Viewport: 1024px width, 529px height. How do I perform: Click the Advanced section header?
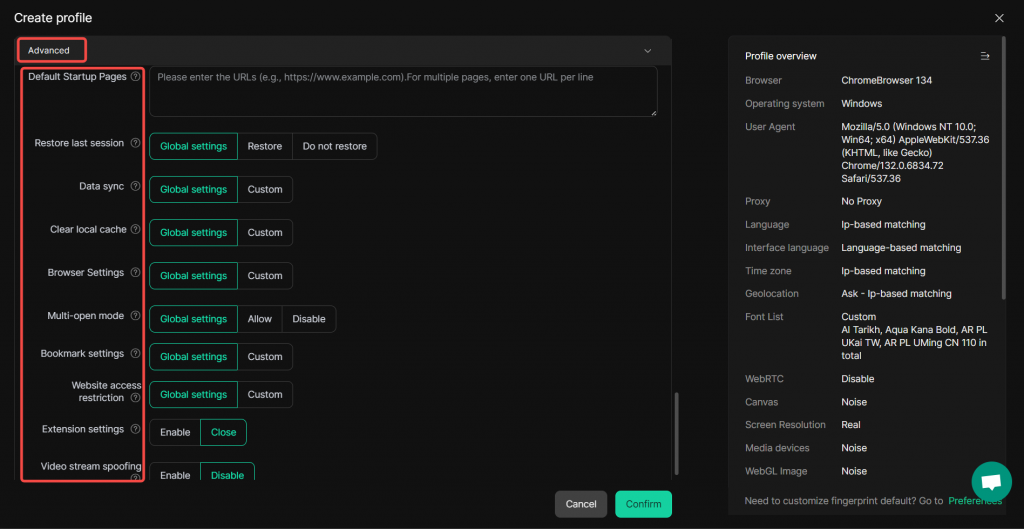click(x=50, y=50)
